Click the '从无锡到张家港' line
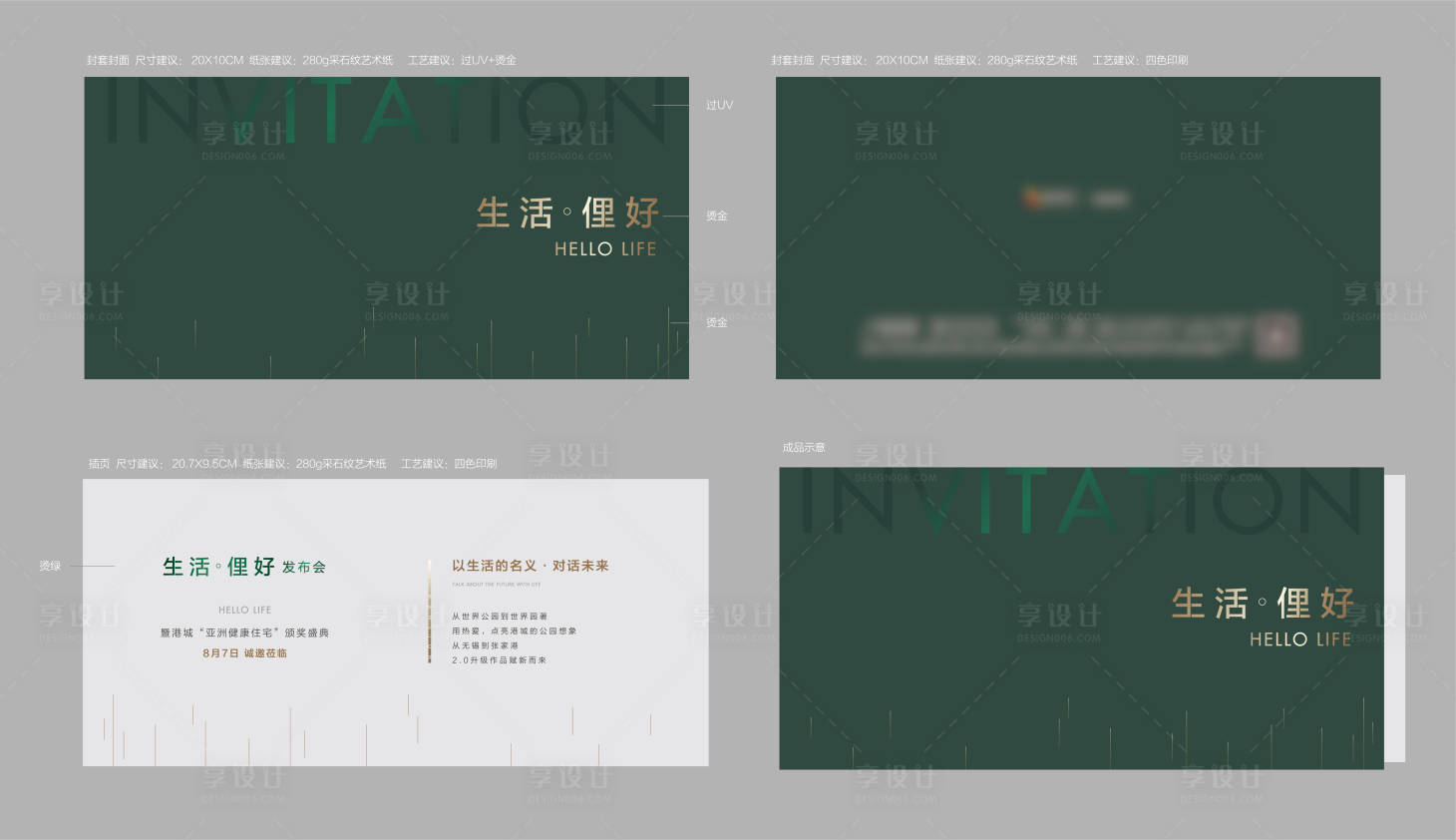Screen dimensions: 1456x840 coord(485,645)
